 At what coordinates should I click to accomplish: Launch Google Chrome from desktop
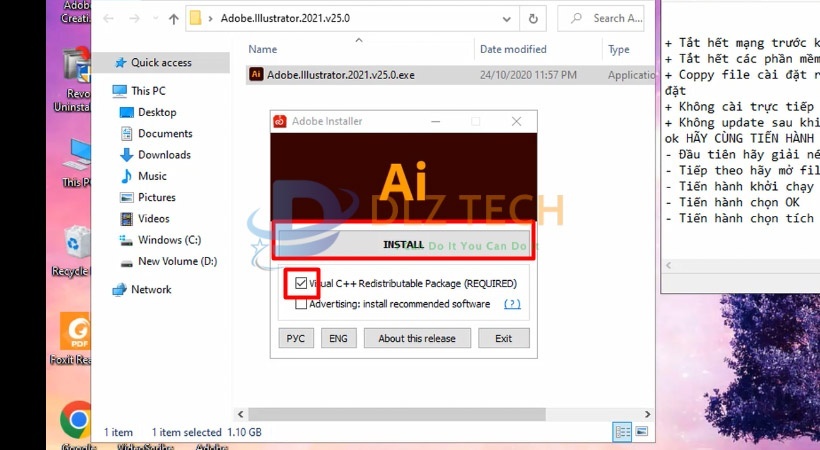point(76,419)
